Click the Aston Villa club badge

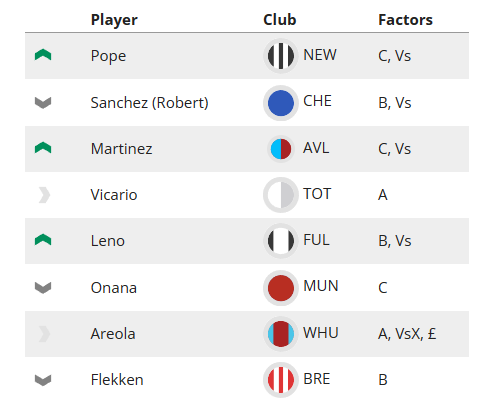tap(281, 149)
